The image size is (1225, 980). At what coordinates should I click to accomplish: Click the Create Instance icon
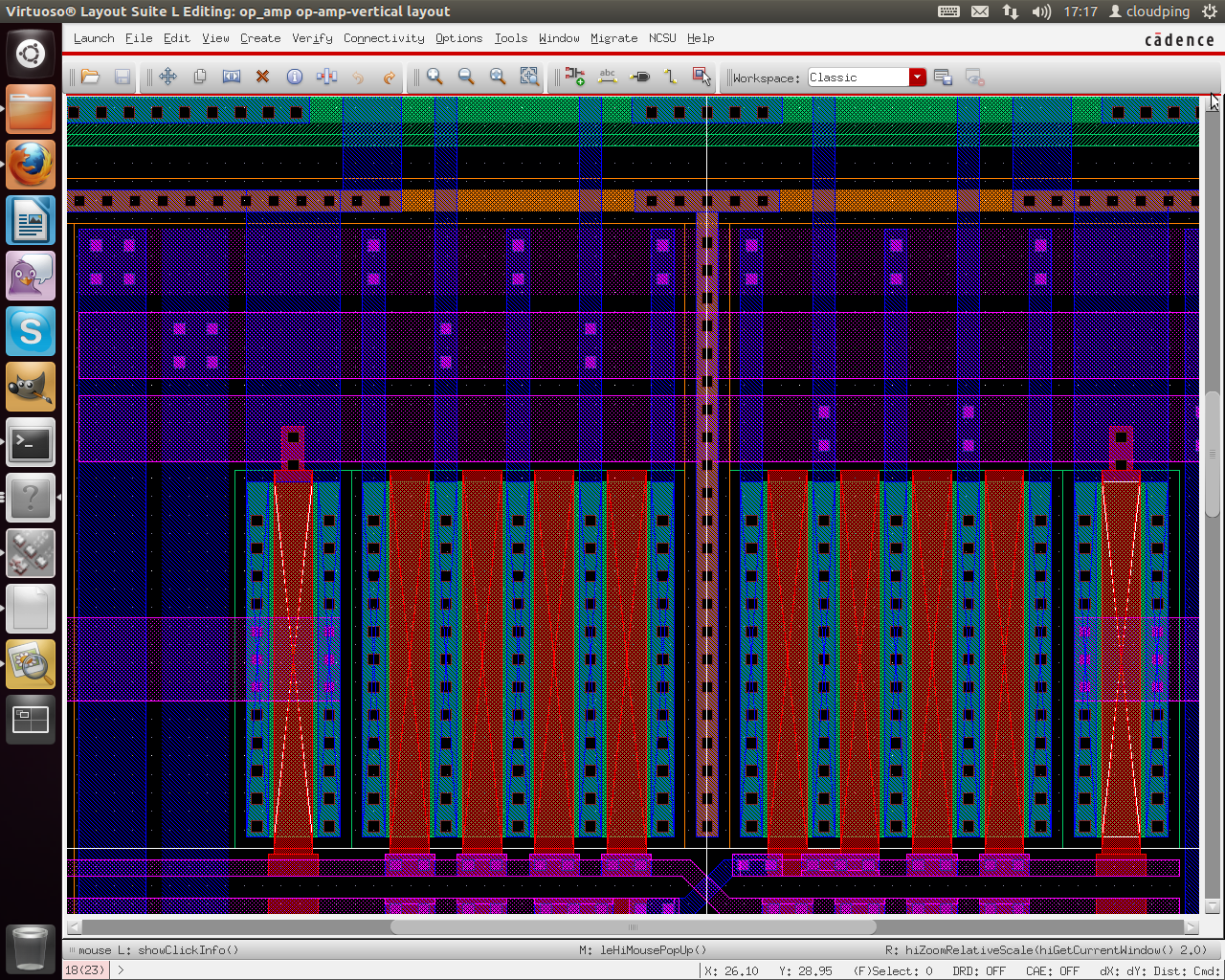point(575,77)
